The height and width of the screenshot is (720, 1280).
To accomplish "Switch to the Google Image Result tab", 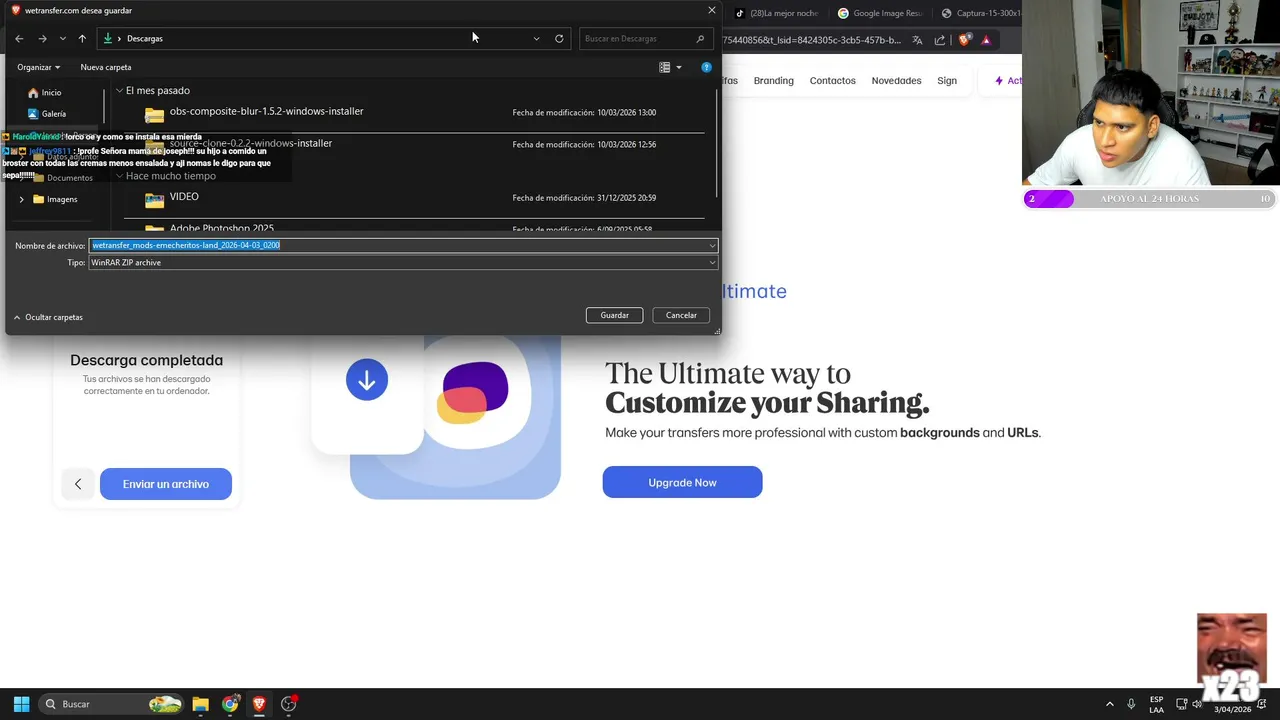I will point(879,13).
